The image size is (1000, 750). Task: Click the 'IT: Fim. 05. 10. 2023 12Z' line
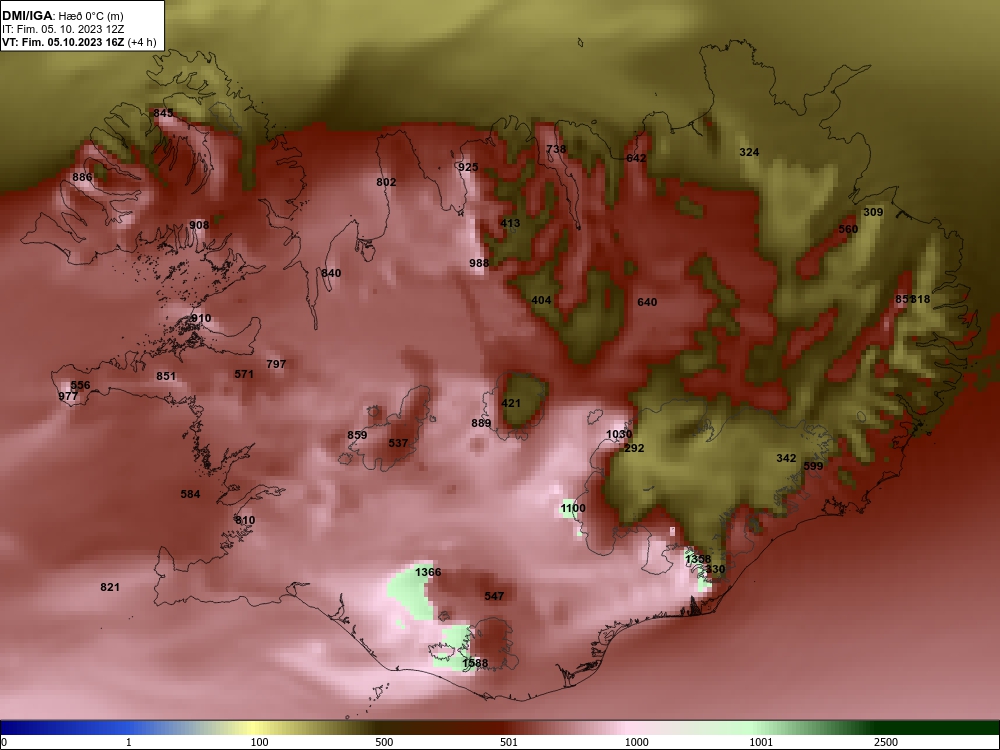tap(63, 29)
